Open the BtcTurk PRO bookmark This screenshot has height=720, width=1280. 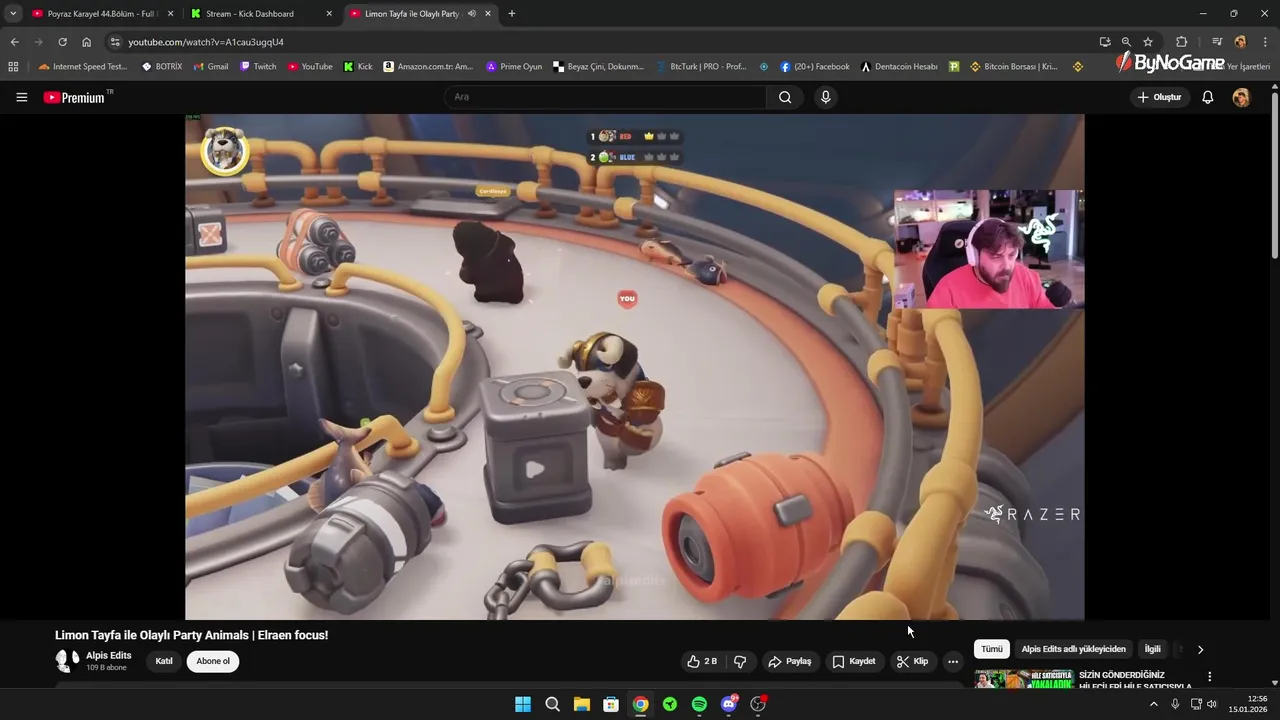(701, 67)
